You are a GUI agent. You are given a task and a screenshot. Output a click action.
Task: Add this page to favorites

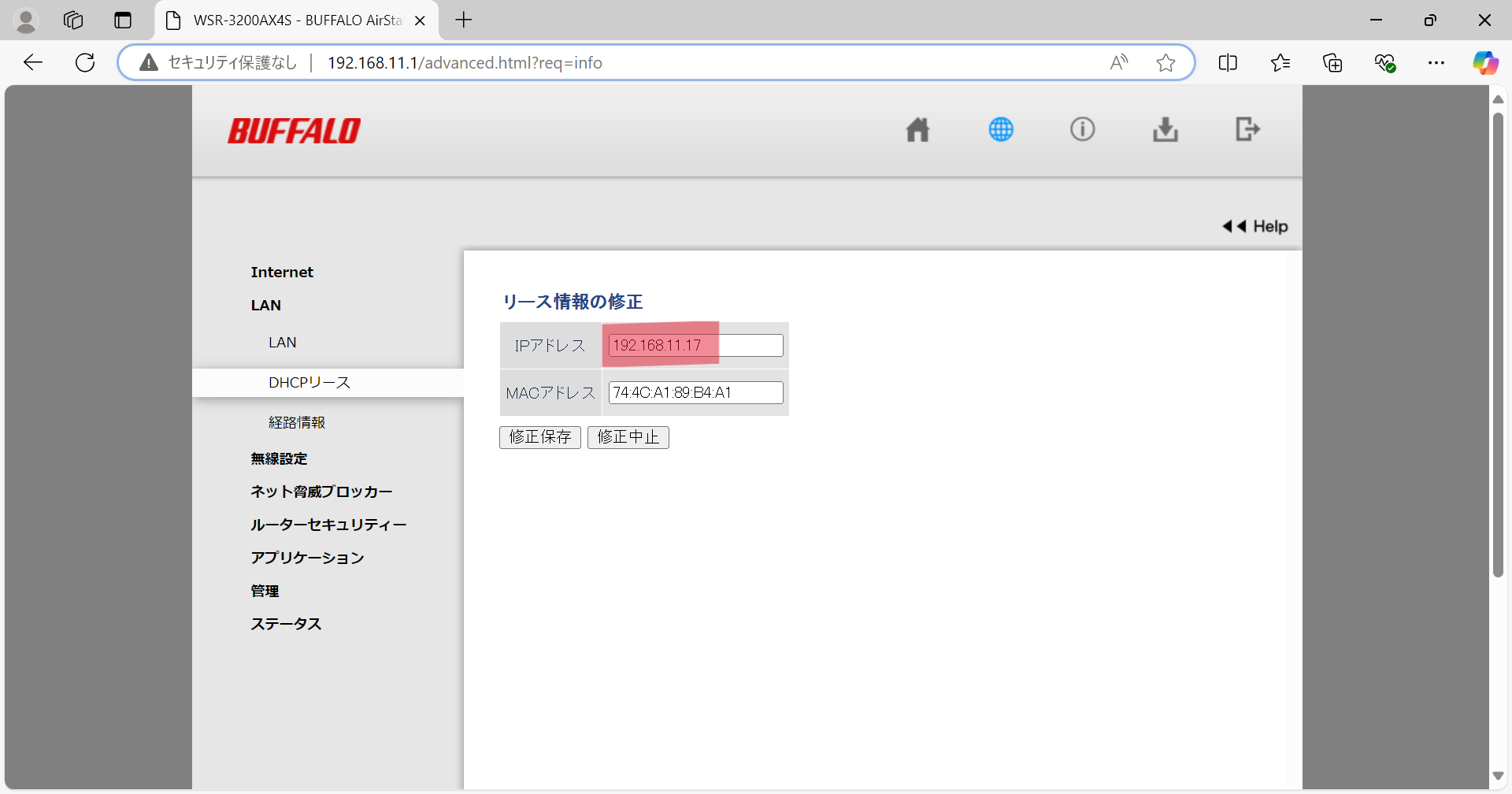[1165, 62]
